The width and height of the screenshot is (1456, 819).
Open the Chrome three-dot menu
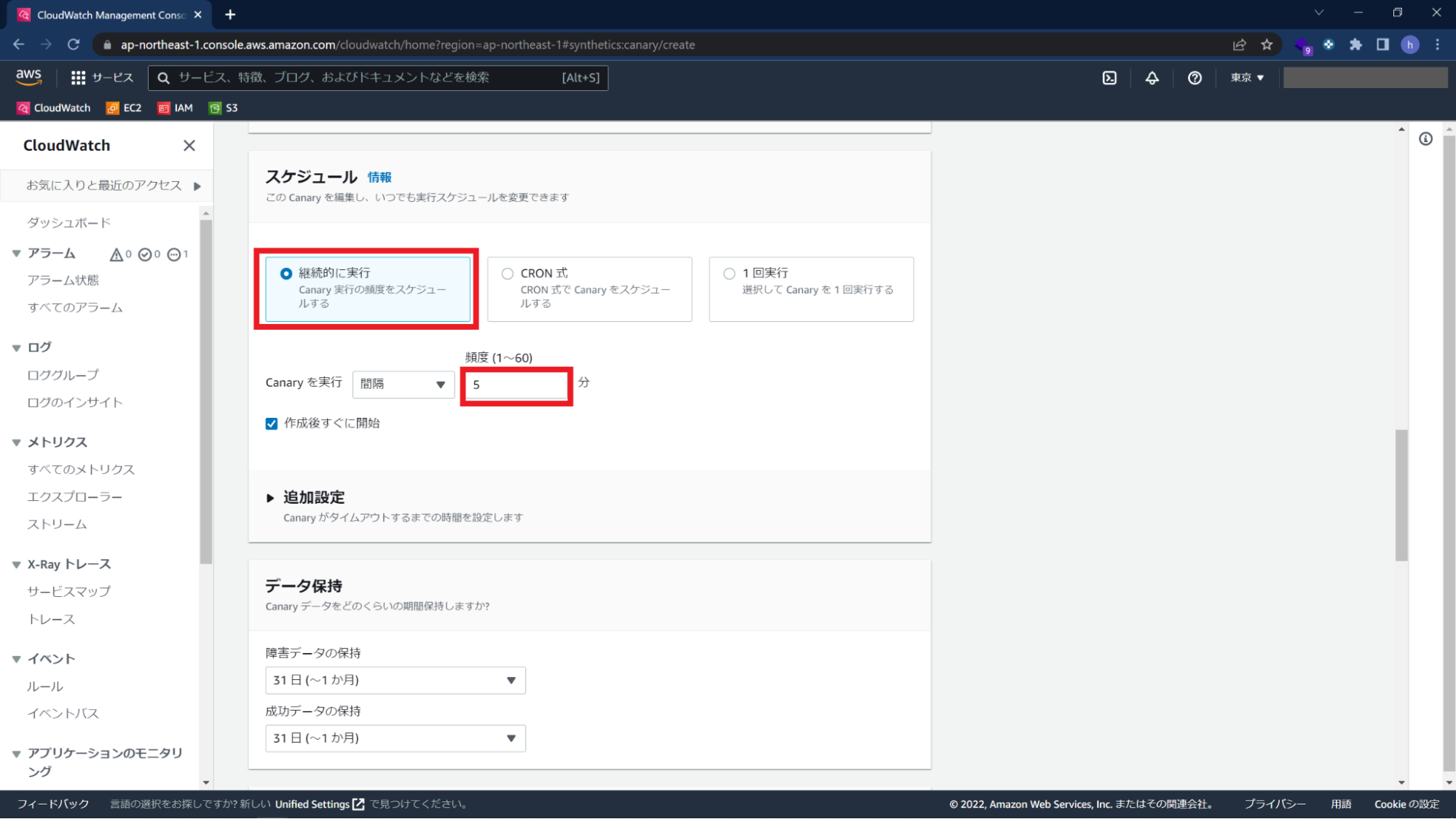(1438, 44)
